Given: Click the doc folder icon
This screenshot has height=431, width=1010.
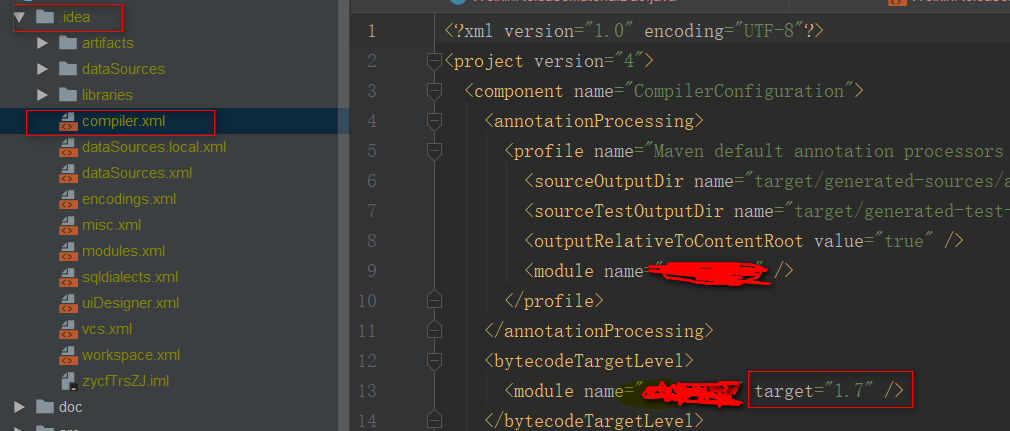Looking at the screenshot, I should [x=45, y=407].
